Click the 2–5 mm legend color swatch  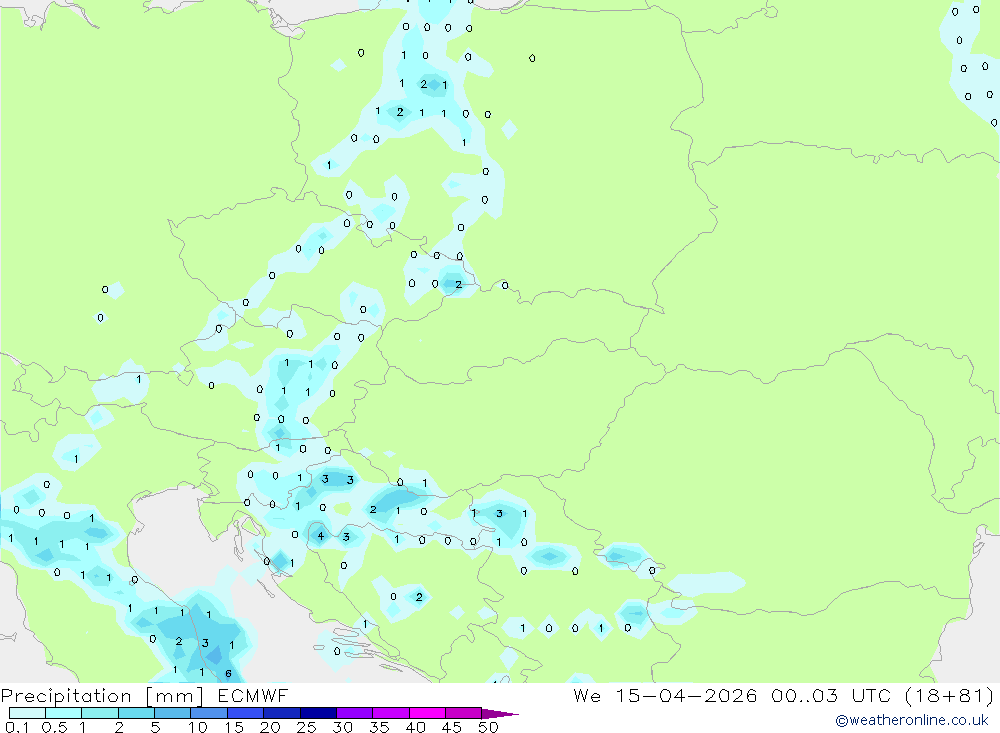click(136, 713)
